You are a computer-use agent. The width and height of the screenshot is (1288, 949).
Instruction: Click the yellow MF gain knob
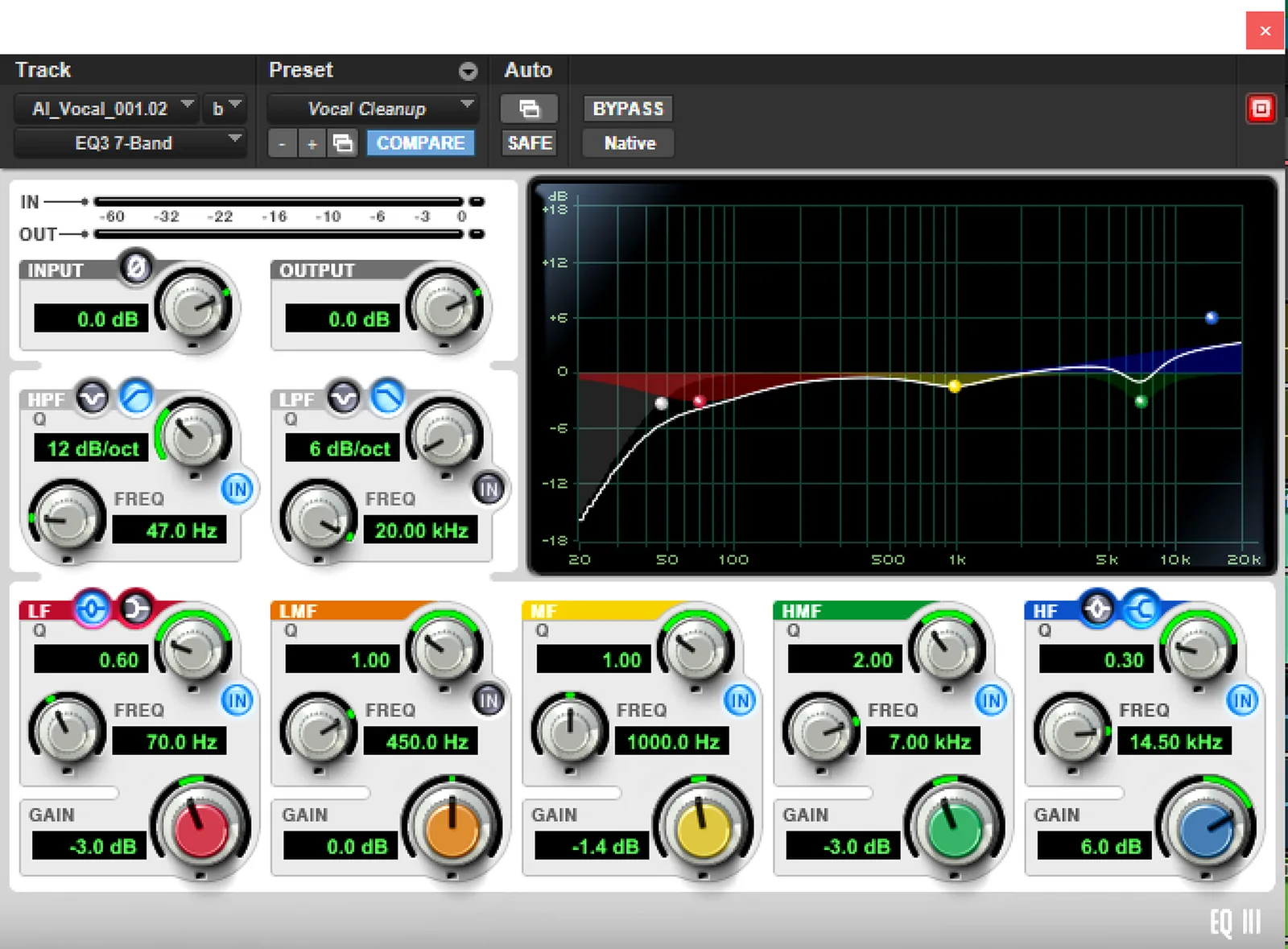pos(703,829)
